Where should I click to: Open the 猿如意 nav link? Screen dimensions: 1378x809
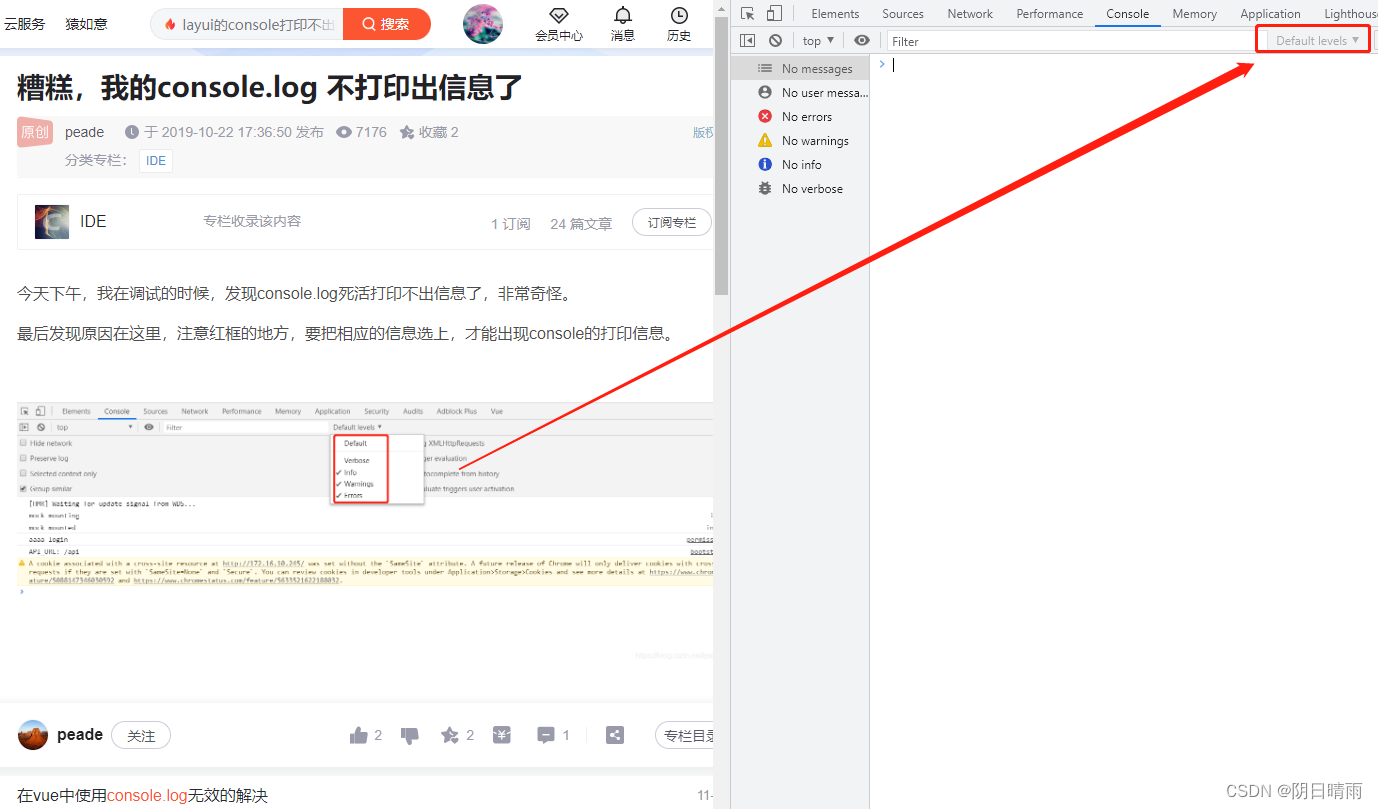coord(86,24)
